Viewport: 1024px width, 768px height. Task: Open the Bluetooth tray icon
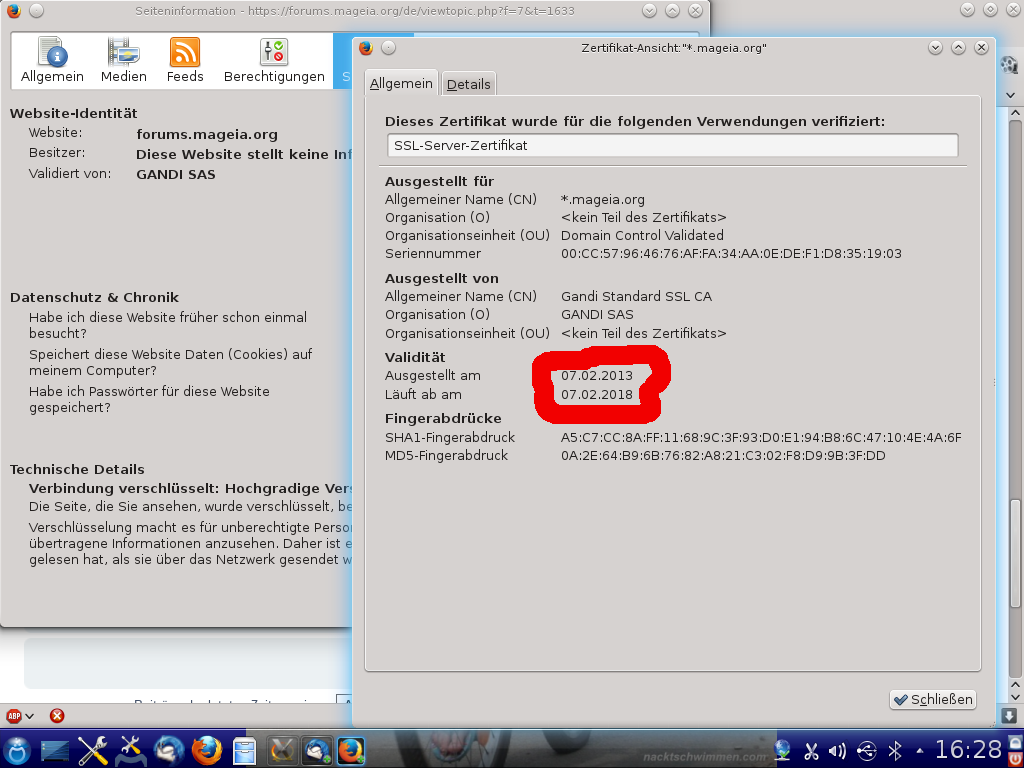pyautogui.click(x=895, y=752)
